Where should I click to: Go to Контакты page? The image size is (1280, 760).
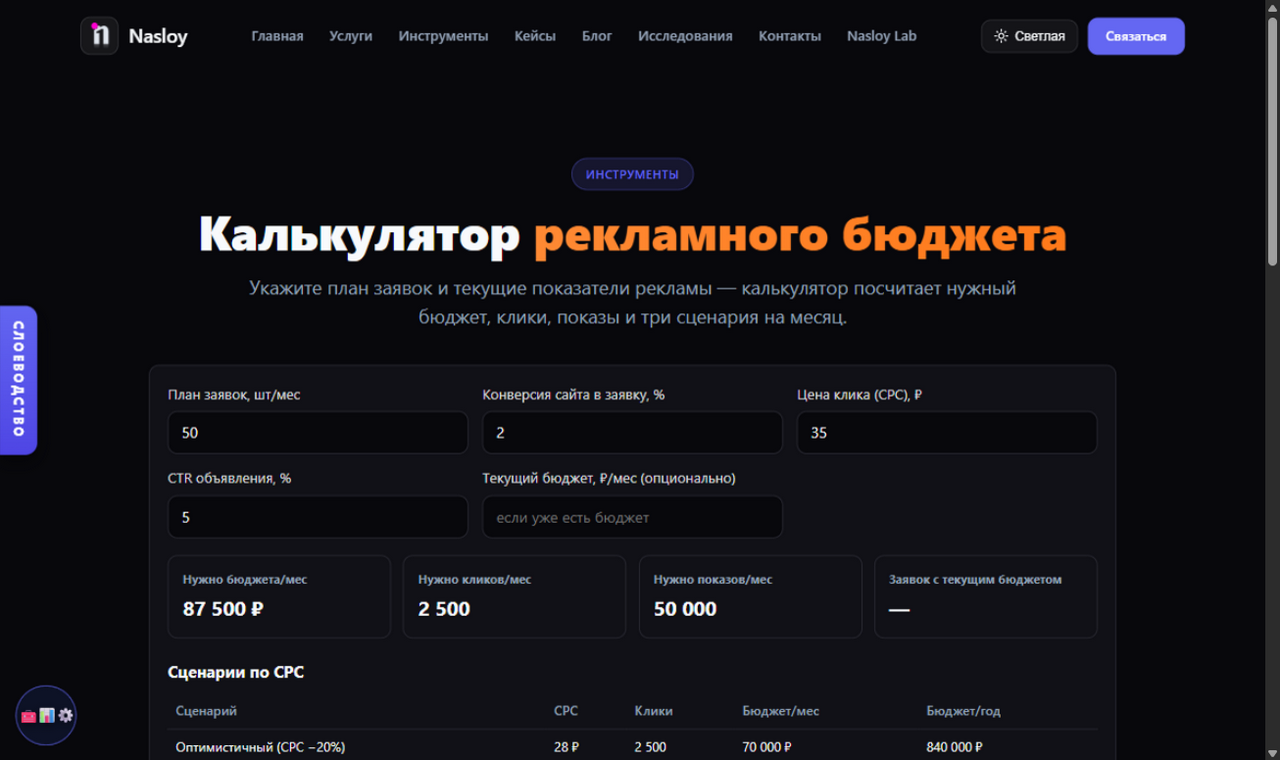790,36
